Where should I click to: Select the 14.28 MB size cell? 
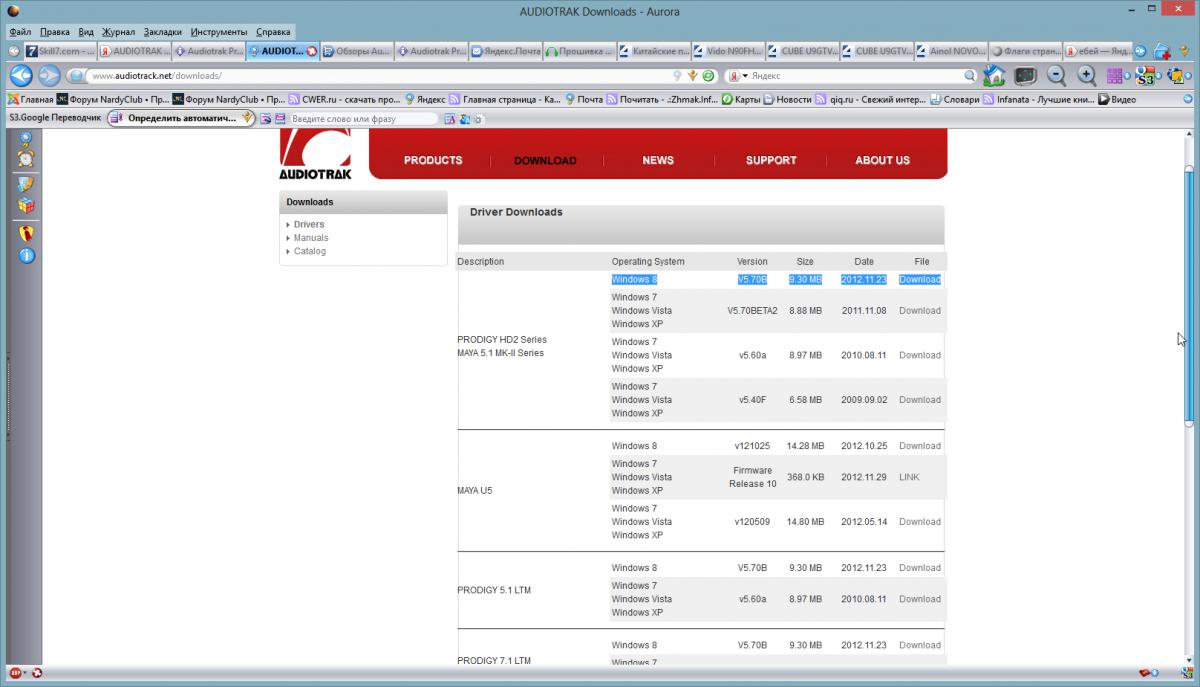coord(805,446)
